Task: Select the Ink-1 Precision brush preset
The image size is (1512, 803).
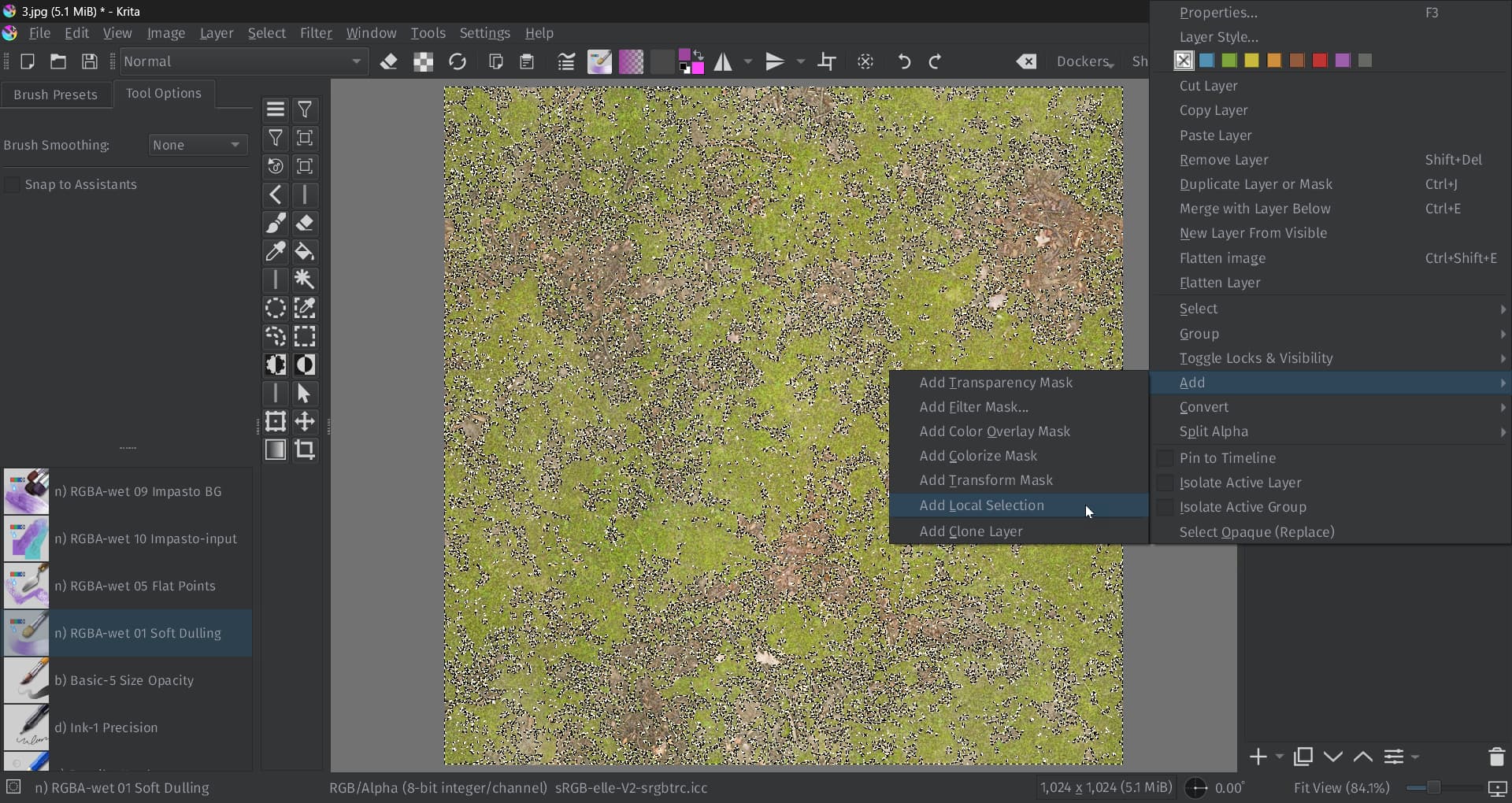Action: 113,727
